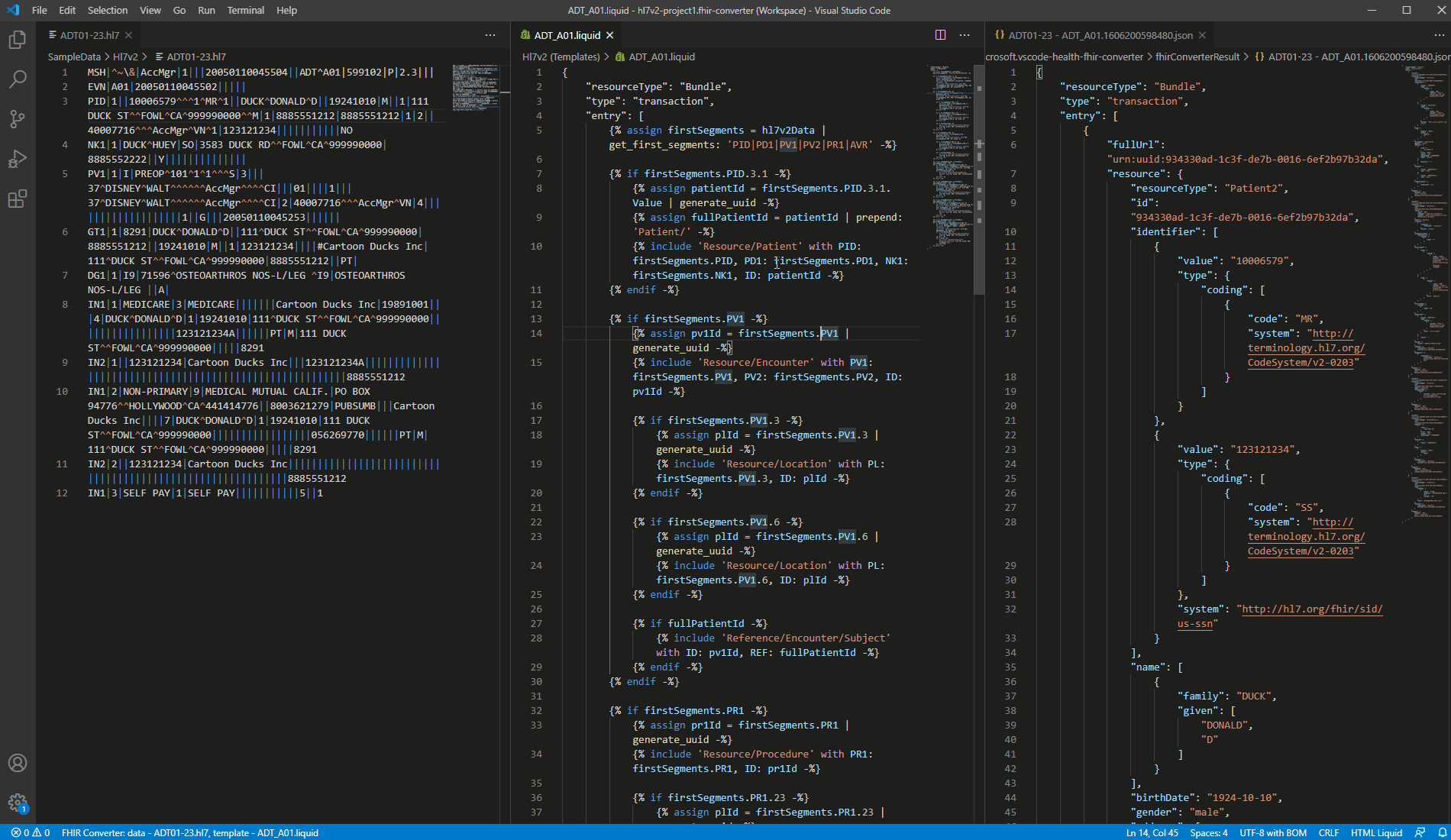Open the Extensions view

pos(18,199)
